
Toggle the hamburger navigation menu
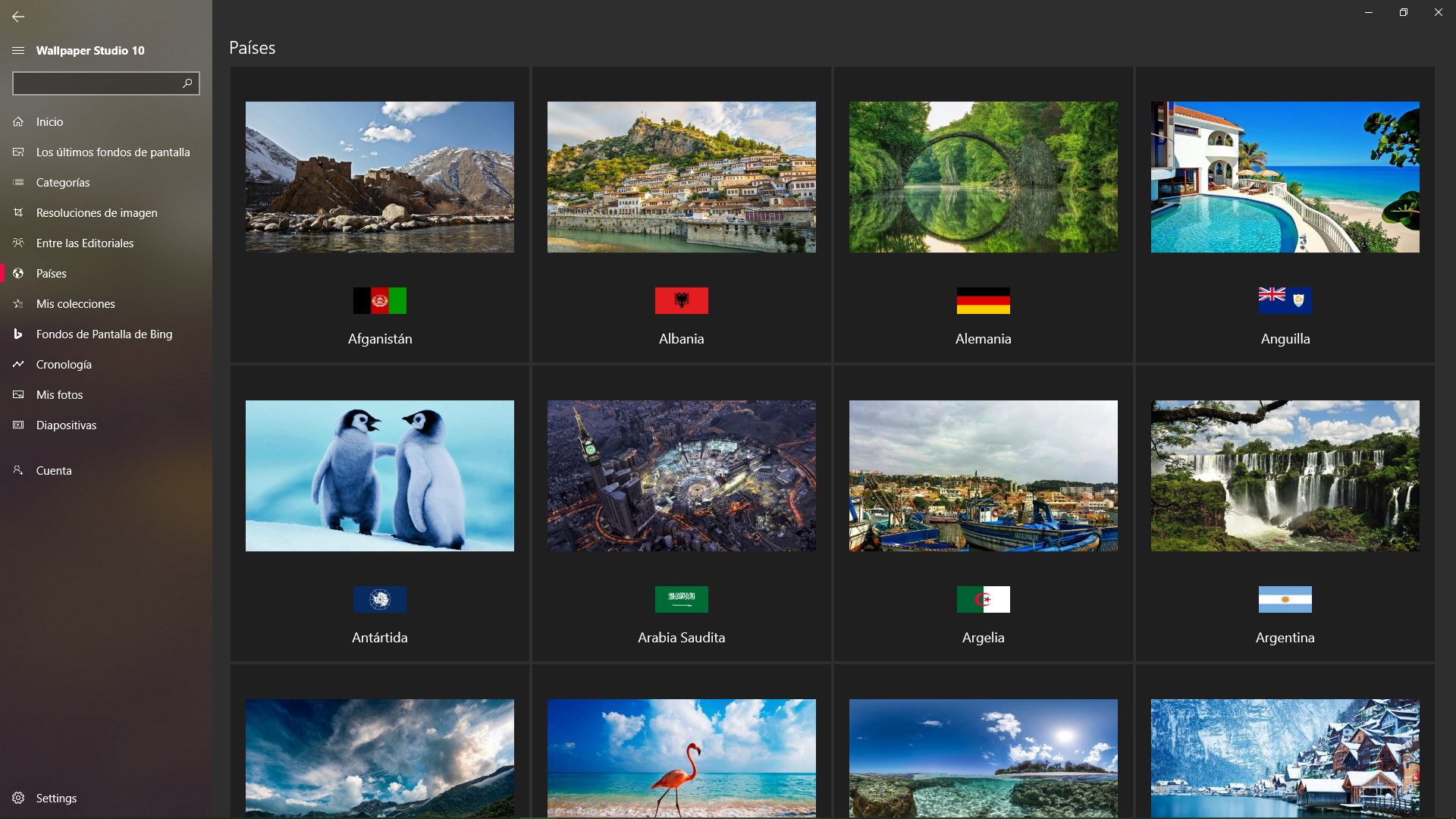click(x=18, y=50)
